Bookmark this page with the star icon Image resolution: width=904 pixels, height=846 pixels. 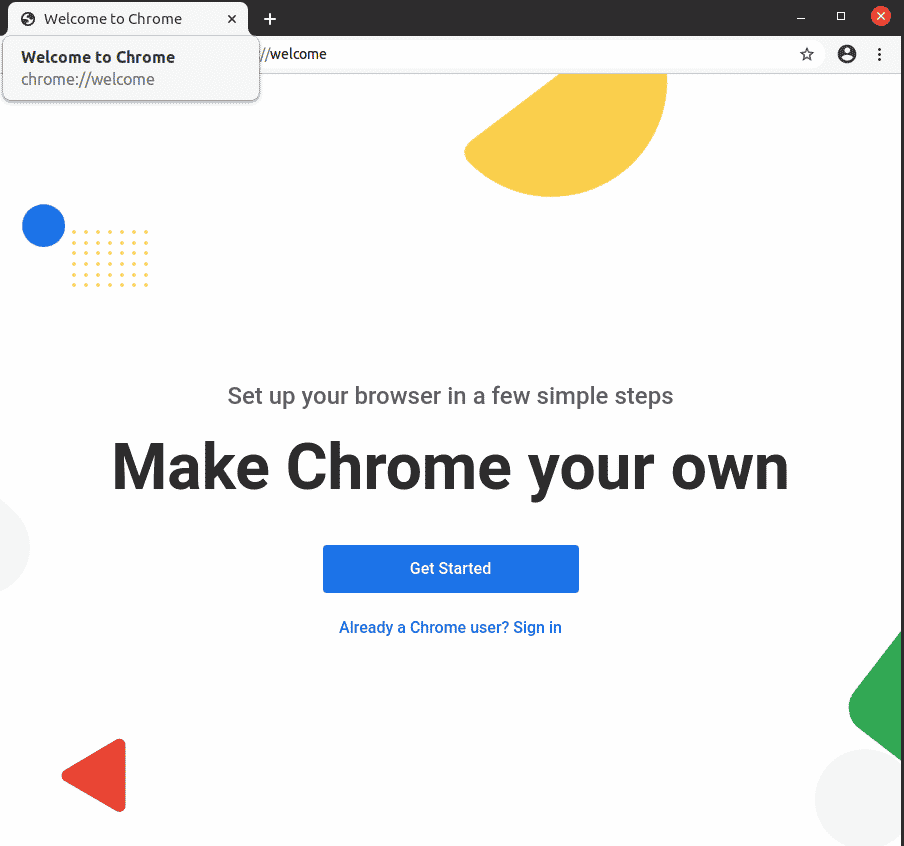coord(807,55)
